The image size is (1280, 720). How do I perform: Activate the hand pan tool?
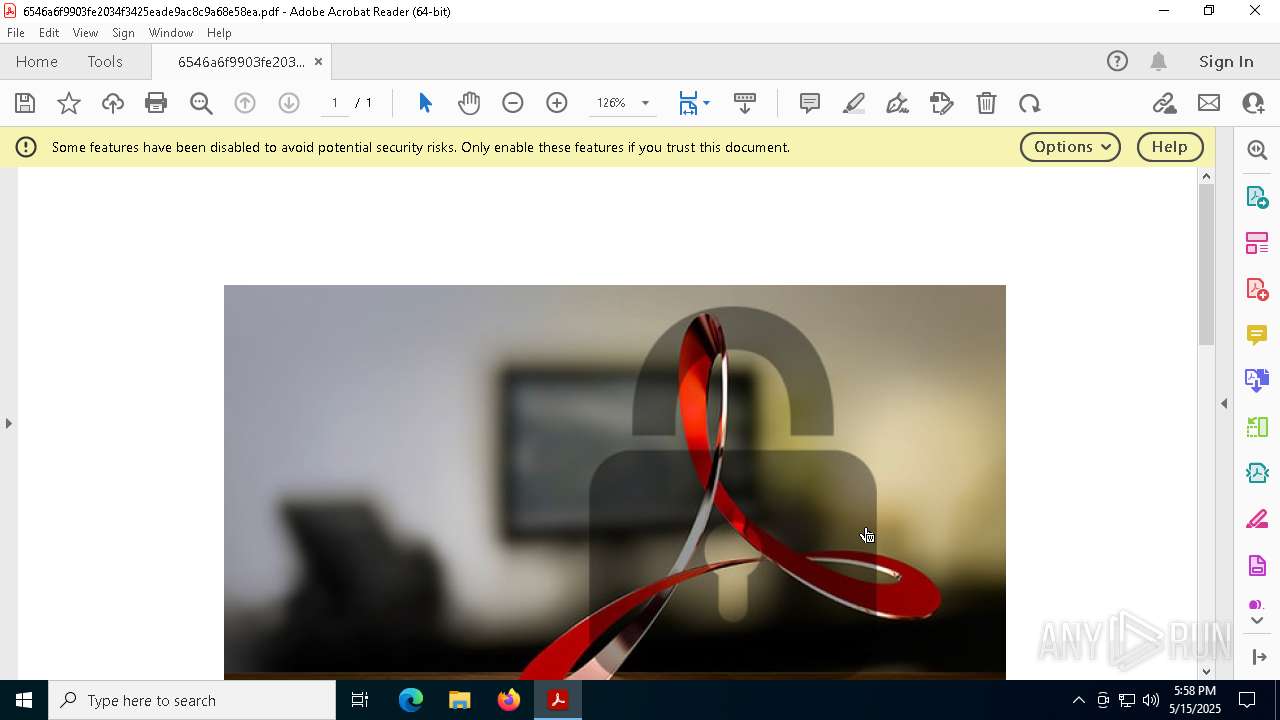pos(469,103)
